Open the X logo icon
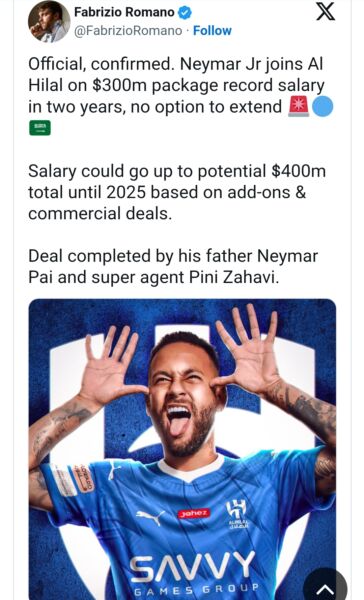Viewport: 364px width, 600px height. point(325,12)
